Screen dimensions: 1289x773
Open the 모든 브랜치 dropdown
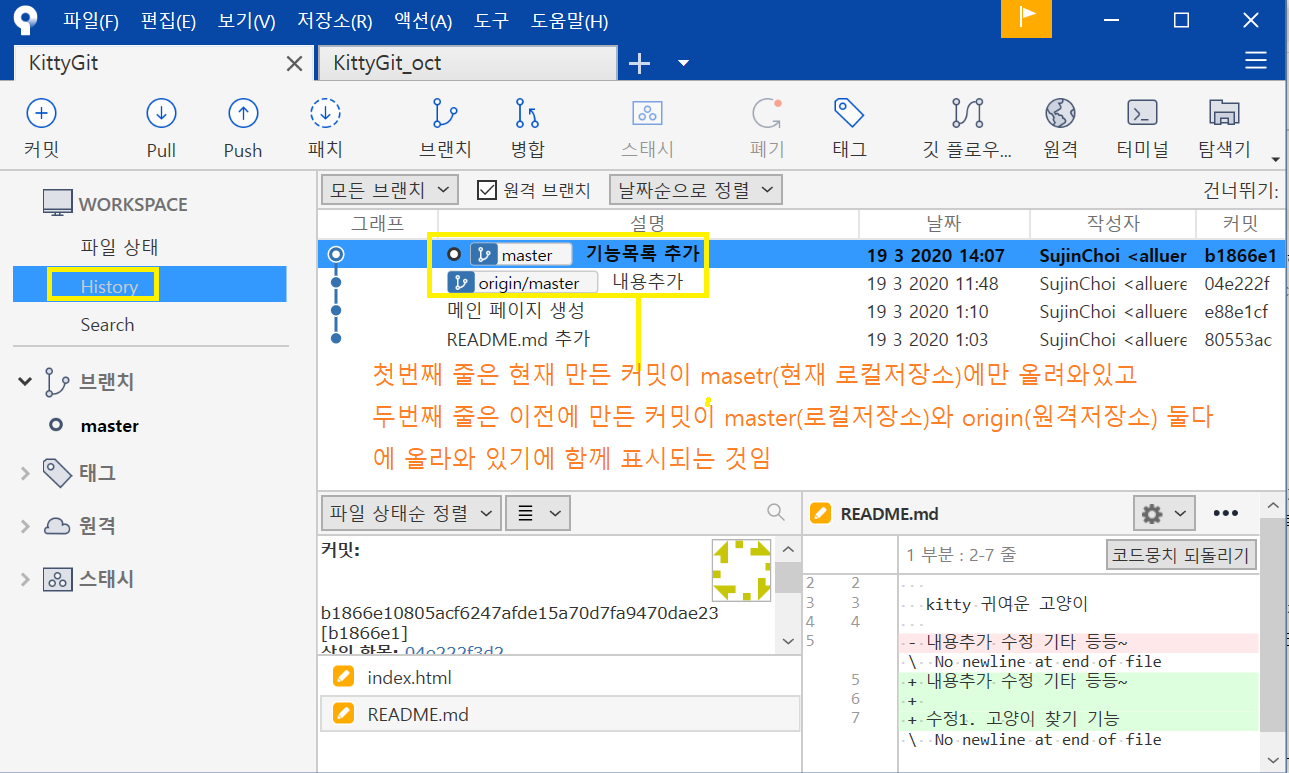click(x=390, y=189)
